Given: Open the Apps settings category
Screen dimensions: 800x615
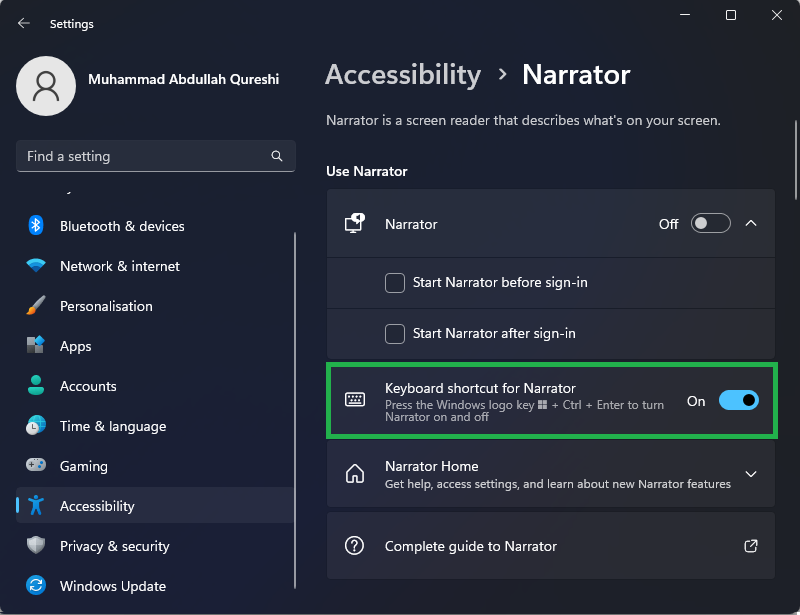Looking at the screenshot, I should [75, 346].
